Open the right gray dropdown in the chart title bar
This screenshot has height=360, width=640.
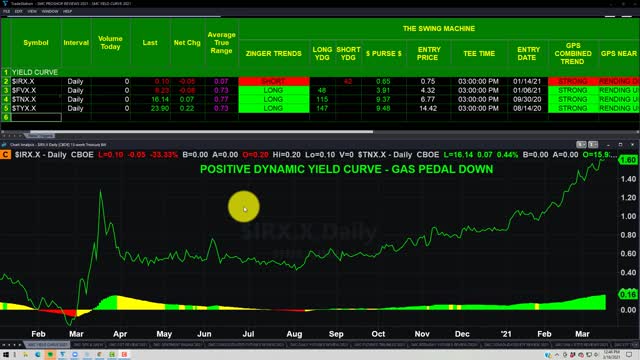pyautogui.click(x=593, y=144)
